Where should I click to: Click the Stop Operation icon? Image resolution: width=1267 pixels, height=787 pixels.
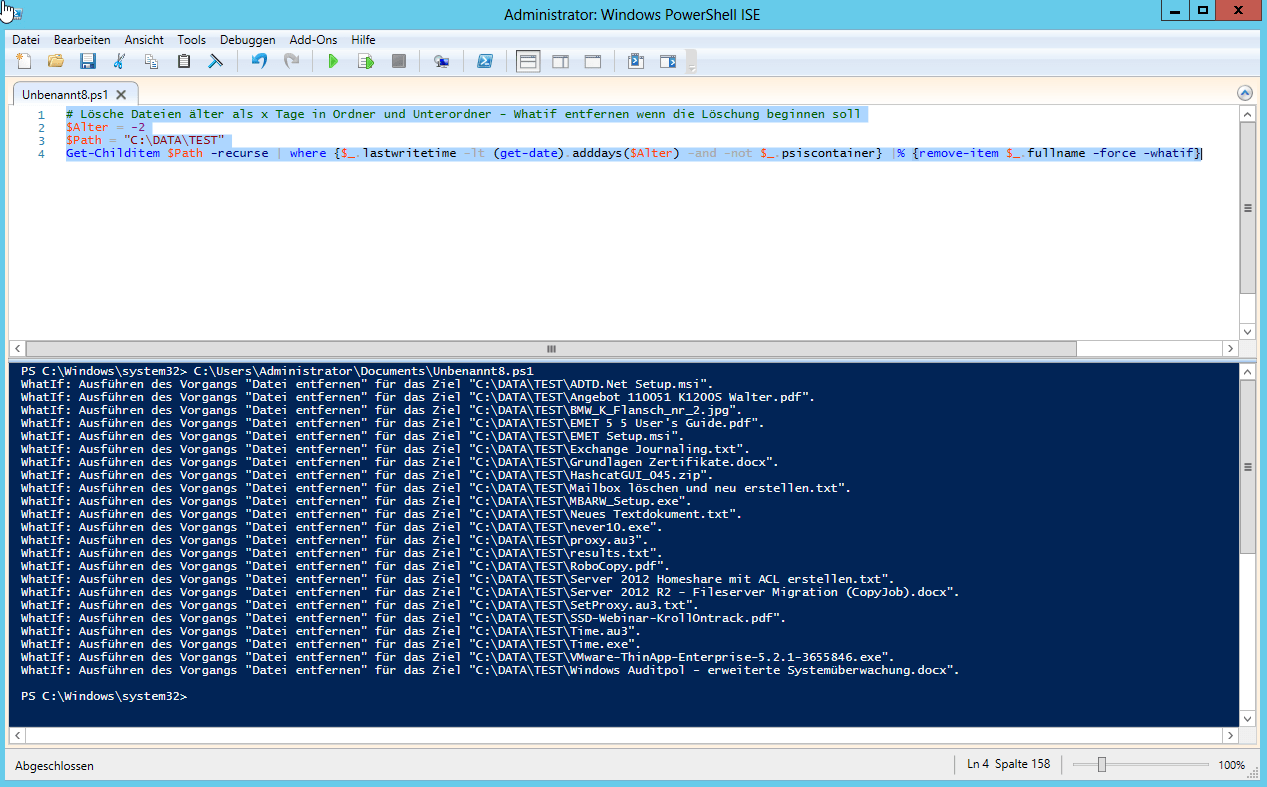pos(399,61)
